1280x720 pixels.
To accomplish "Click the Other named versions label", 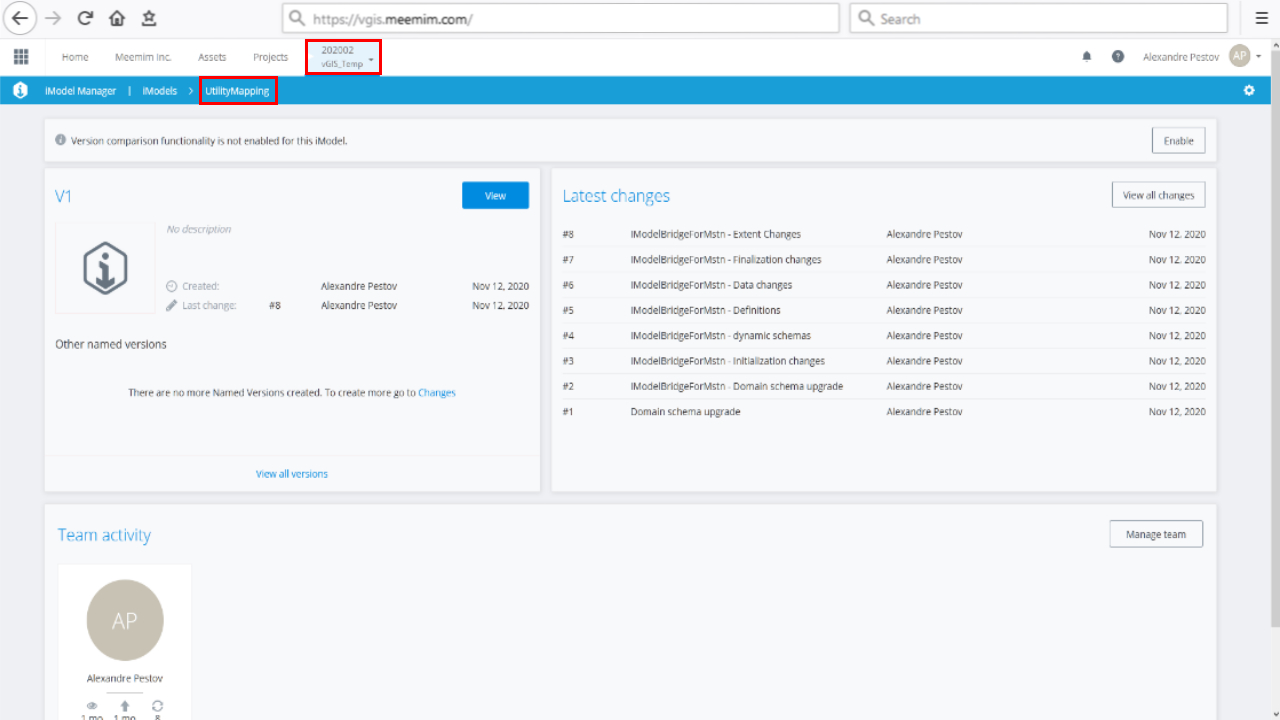I will (111, 344).
